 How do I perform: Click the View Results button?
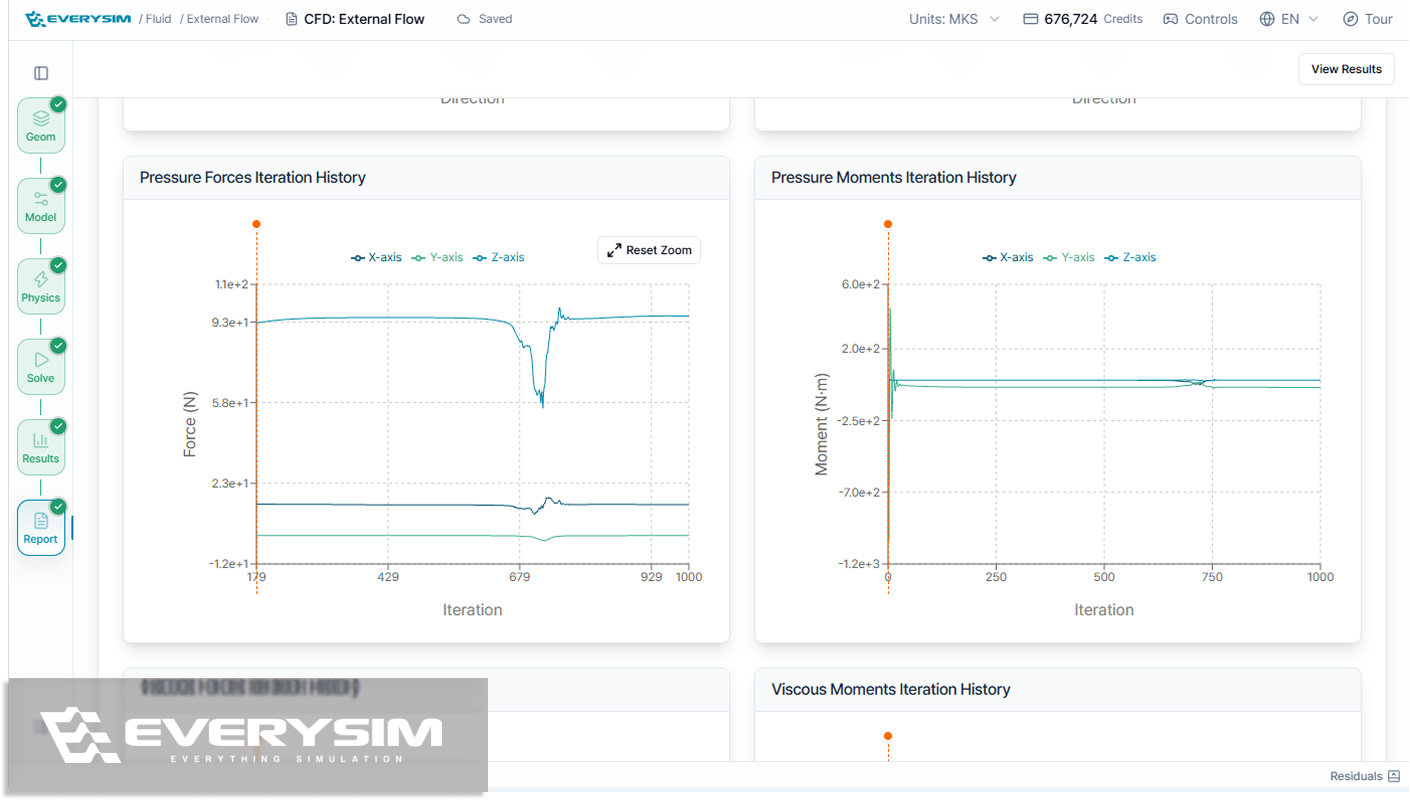[x=1346, y=69]
